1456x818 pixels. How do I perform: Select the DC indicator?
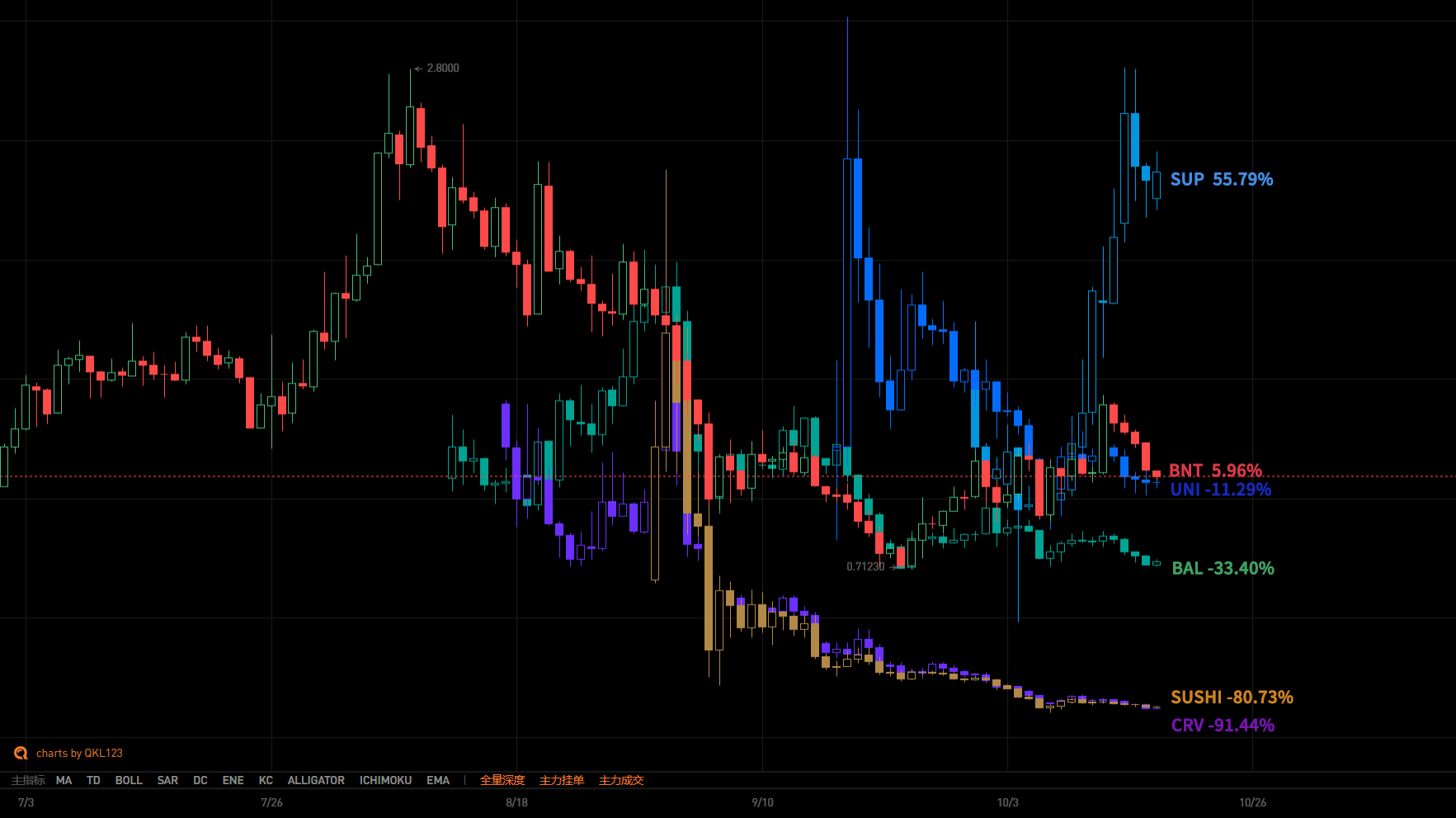tap(200, 780)
